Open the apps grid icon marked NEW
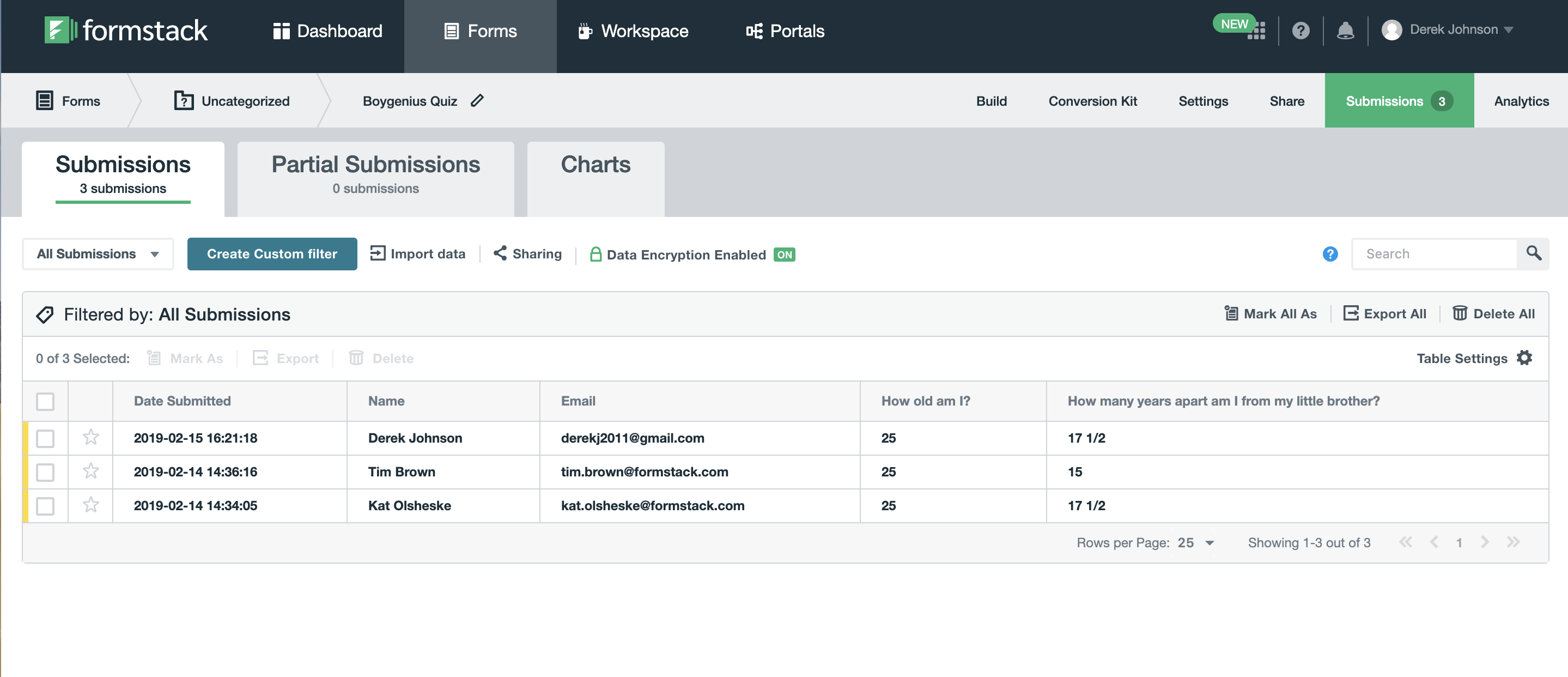Screen dimensions: 1568x677 (1256, 31)
